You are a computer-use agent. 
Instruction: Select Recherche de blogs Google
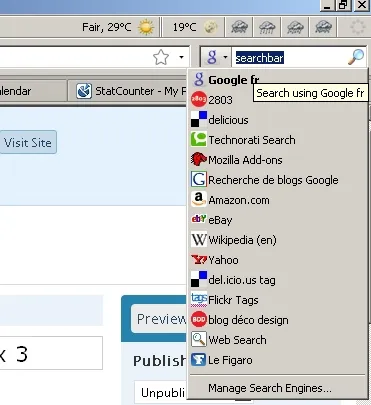point(277,180)
